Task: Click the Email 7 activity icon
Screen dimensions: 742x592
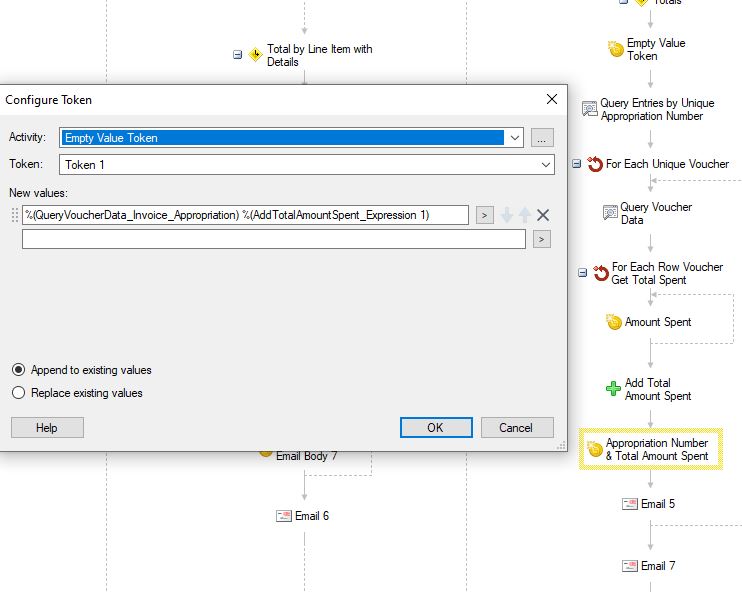Action: [x=630, y=566]
